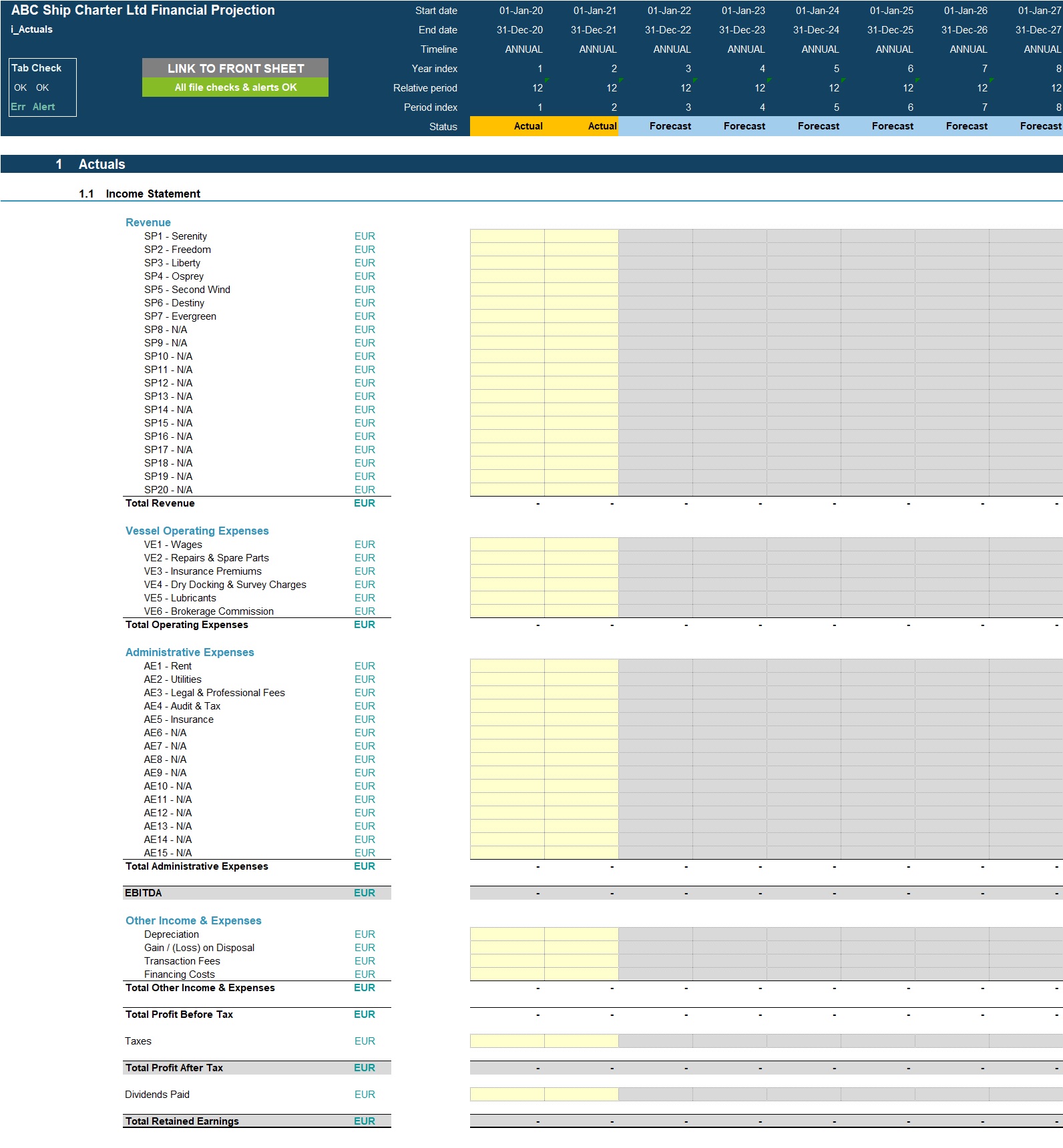This screenshot has width=1063, height=1148.
Task: Select the Total Other Income & Expenses label
Action: click(200, 988)
